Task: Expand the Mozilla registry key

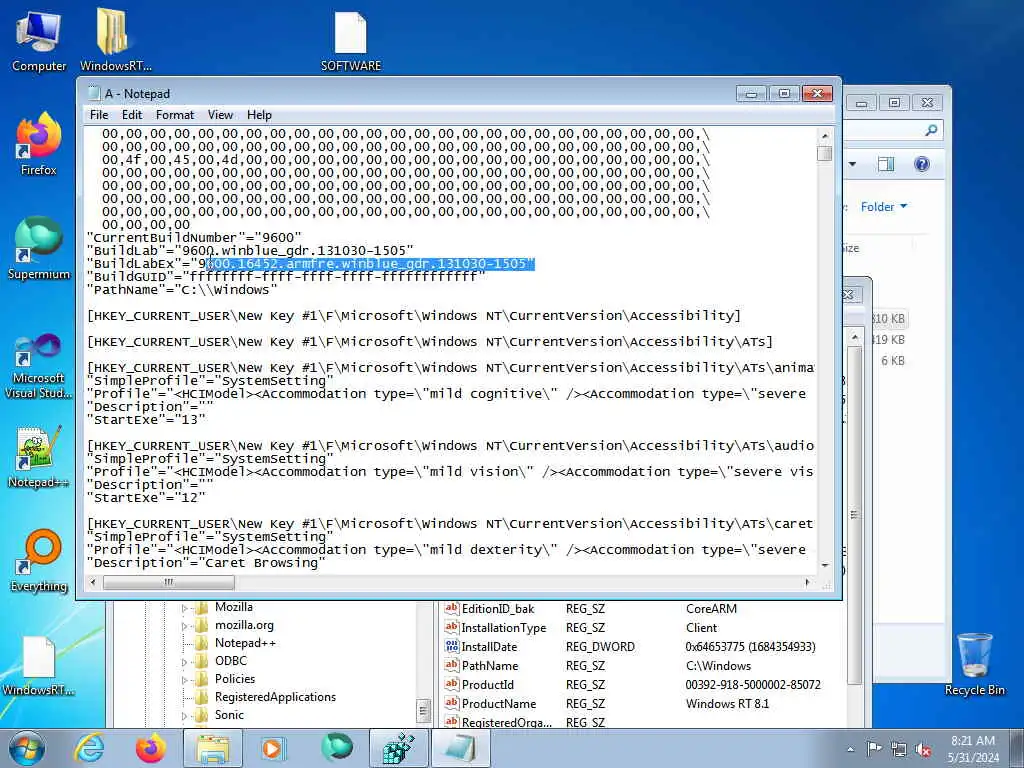Action: tap(184, 608)
